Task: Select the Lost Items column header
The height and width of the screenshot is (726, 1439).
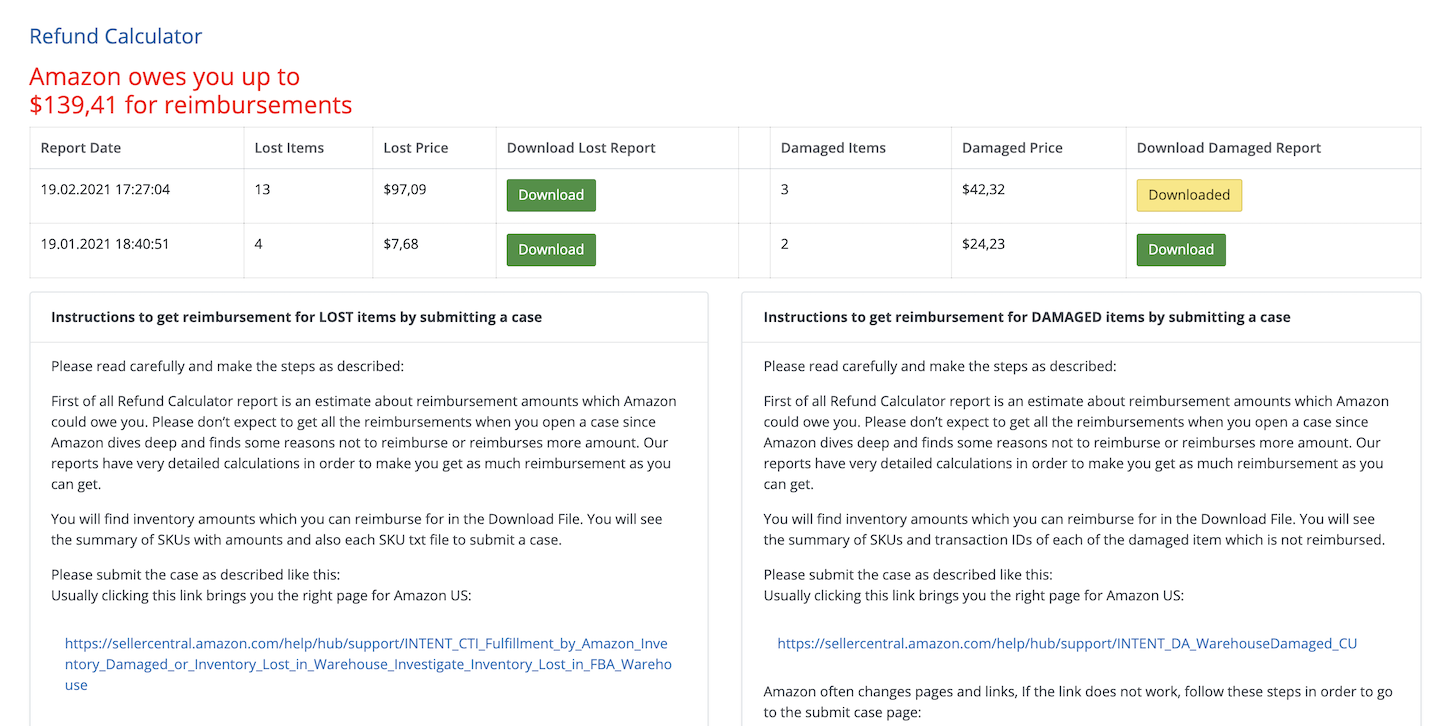Action: coord(289,148)
